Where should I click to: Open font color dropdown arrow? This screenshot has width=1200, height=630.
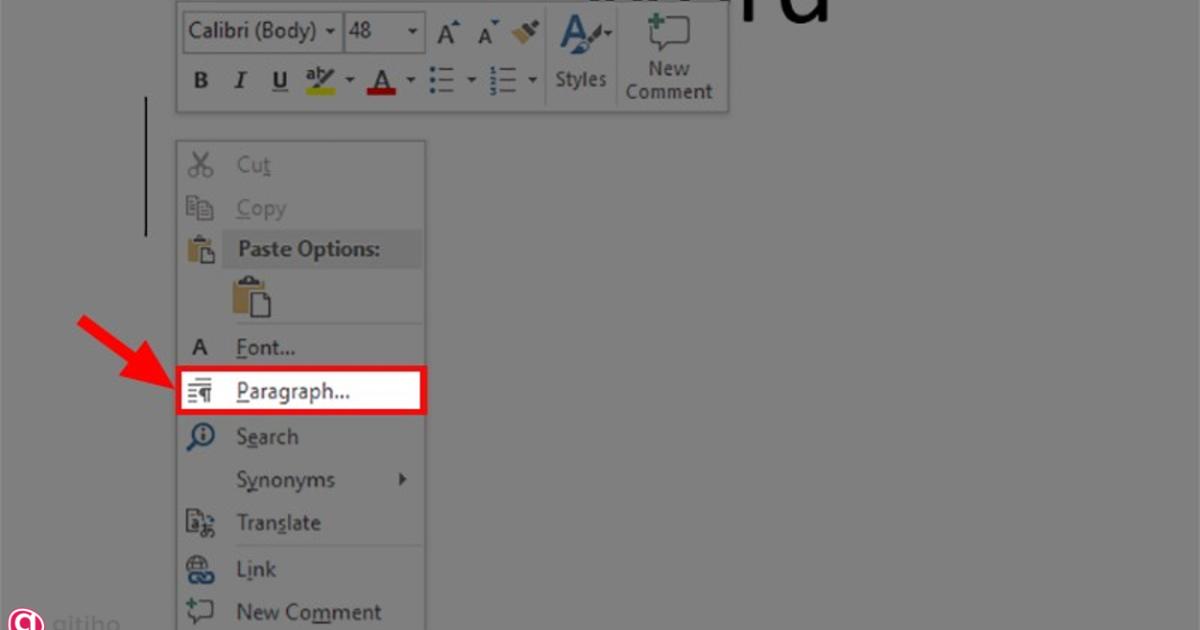pos(410,80)
